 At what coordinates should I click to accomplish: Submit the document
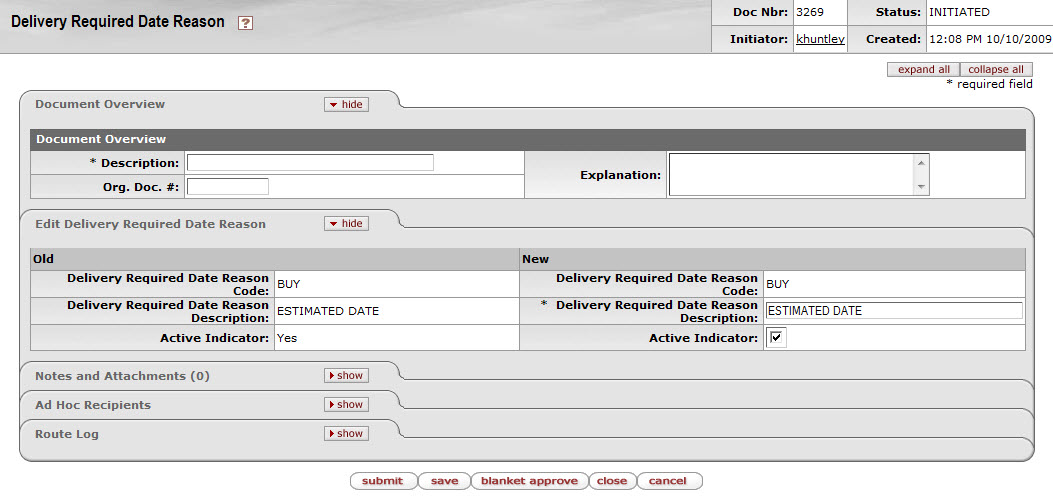(x=382, y=481)
